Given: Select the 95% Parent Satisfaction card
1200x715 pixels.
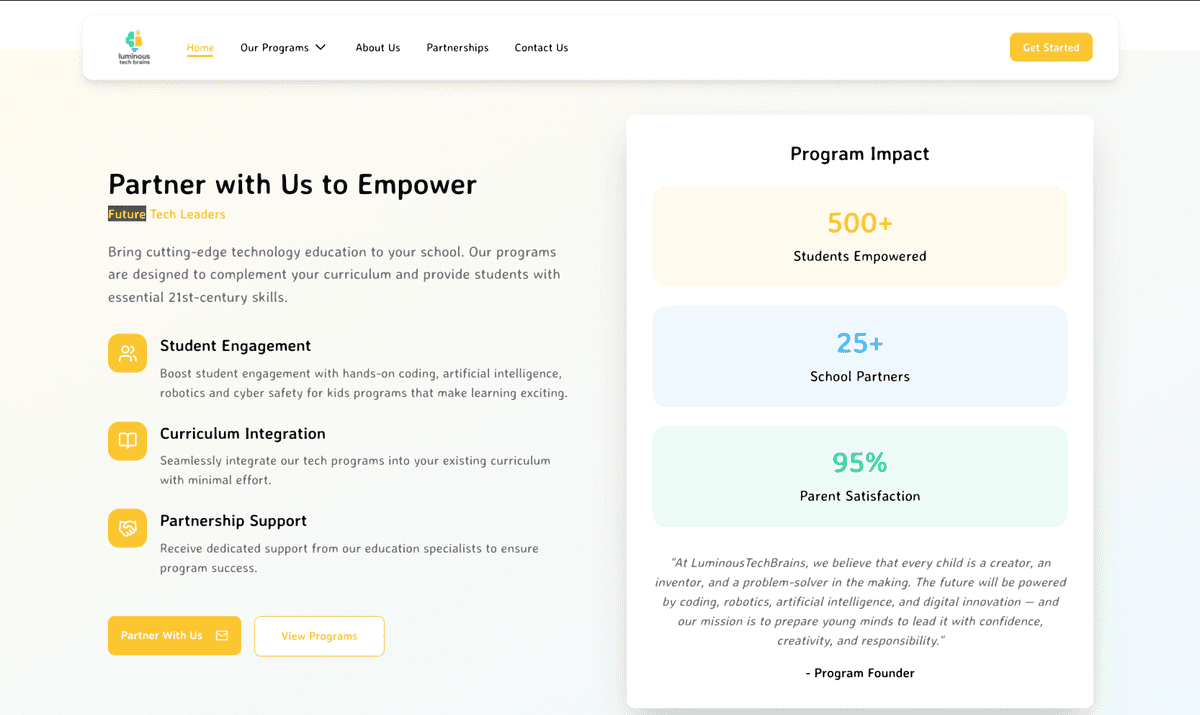Looking at the screenshot, I should [x=860, y=476].
